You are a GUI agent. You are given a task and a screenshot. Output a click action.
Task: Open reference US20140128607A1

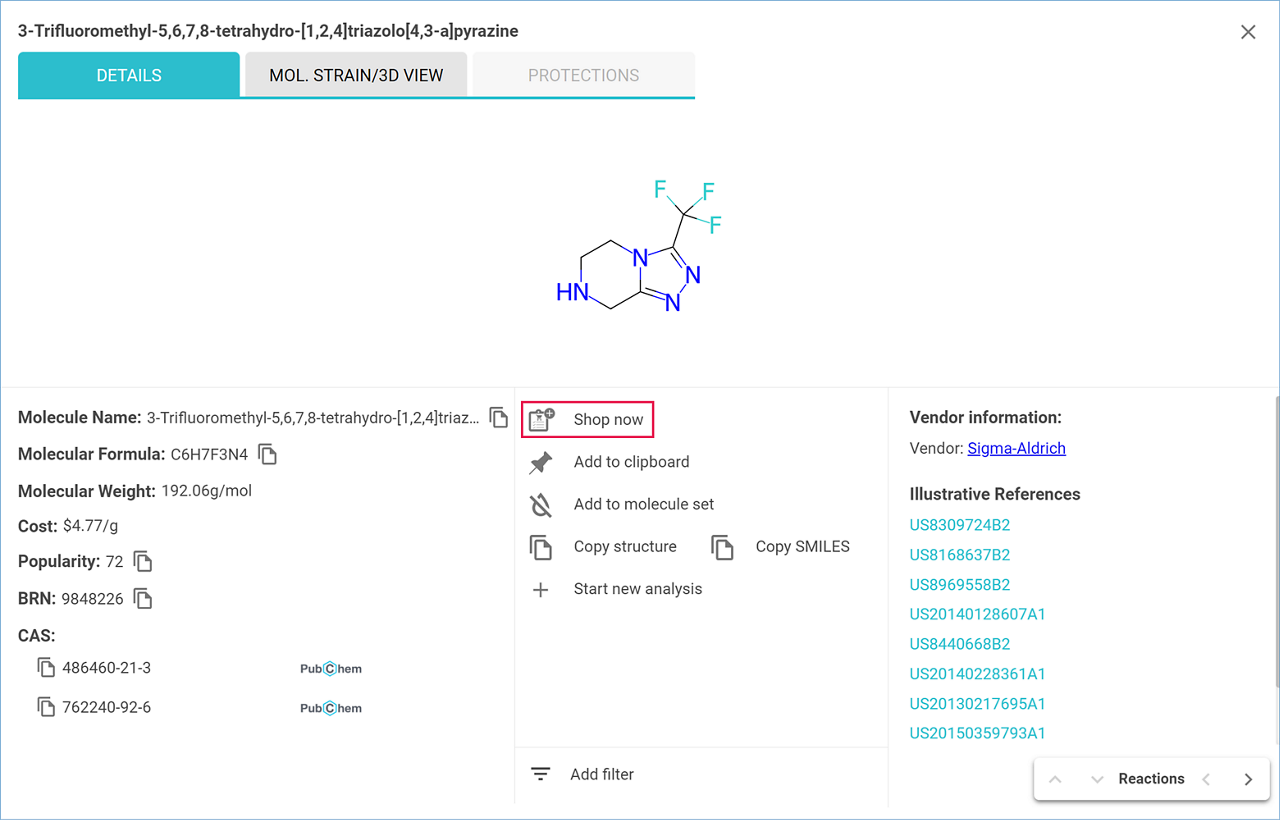tap(977, 614)
